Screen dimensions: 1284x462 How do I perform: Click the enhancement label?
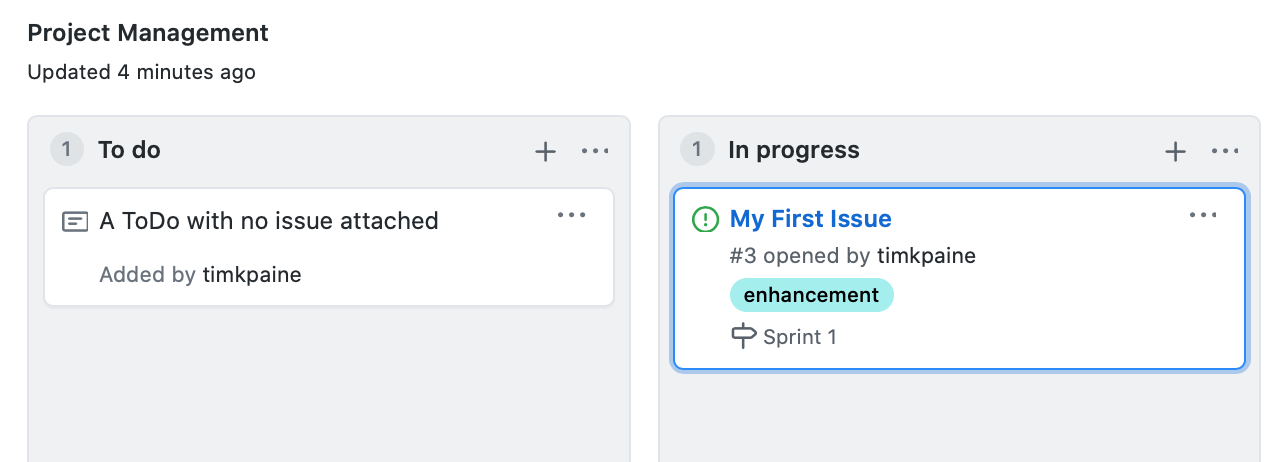point(811,295)
